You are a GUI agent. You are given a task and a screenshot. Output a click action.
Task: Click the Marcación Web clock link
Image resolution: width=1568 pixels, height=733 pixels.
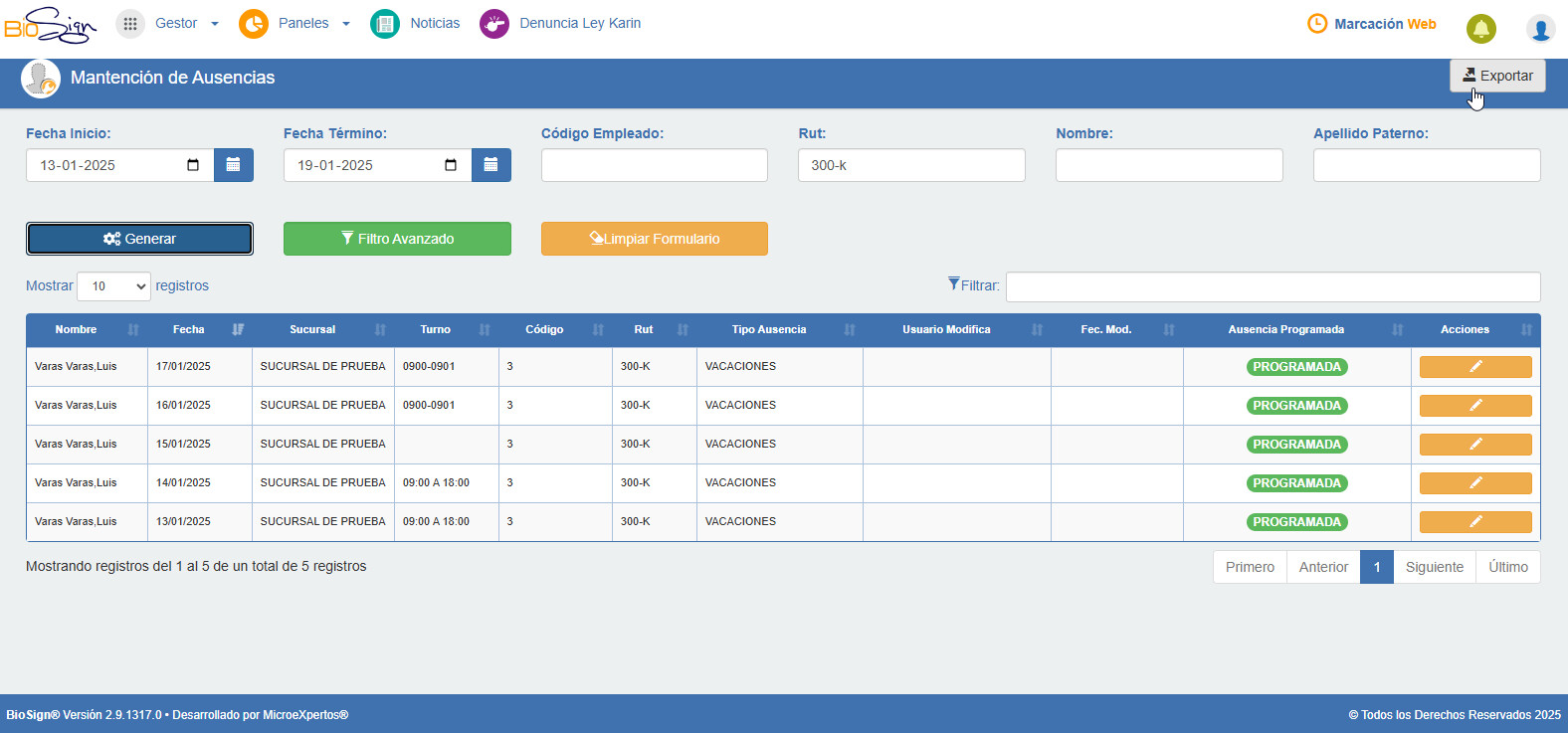(x=1372, y=24)
